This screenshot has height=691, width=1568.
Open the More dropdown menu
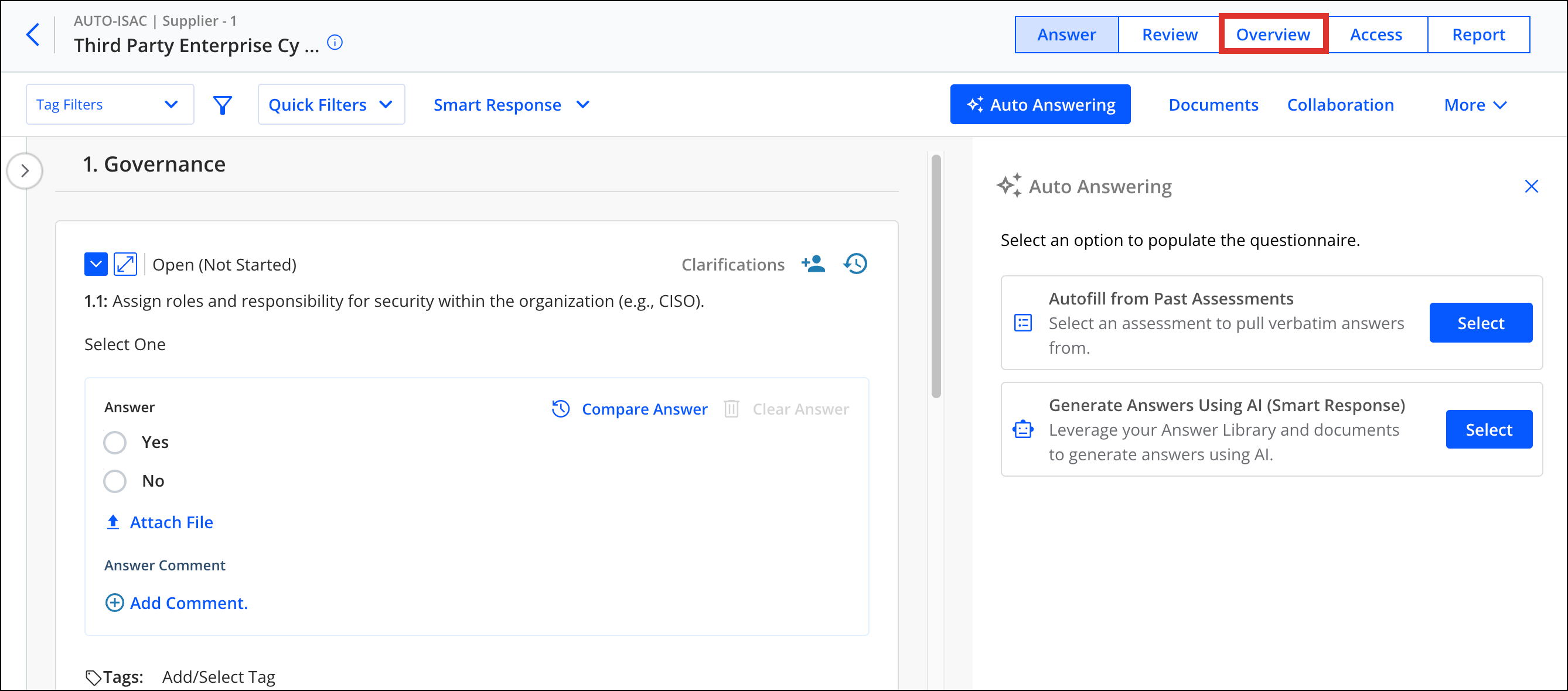tap(1475, 105)
